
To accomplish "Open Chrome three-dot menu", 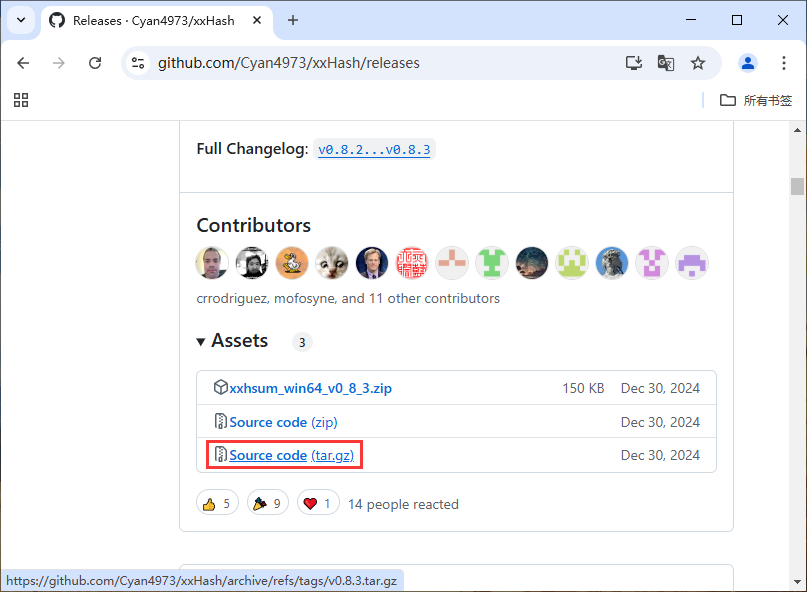I will point(783,63).
